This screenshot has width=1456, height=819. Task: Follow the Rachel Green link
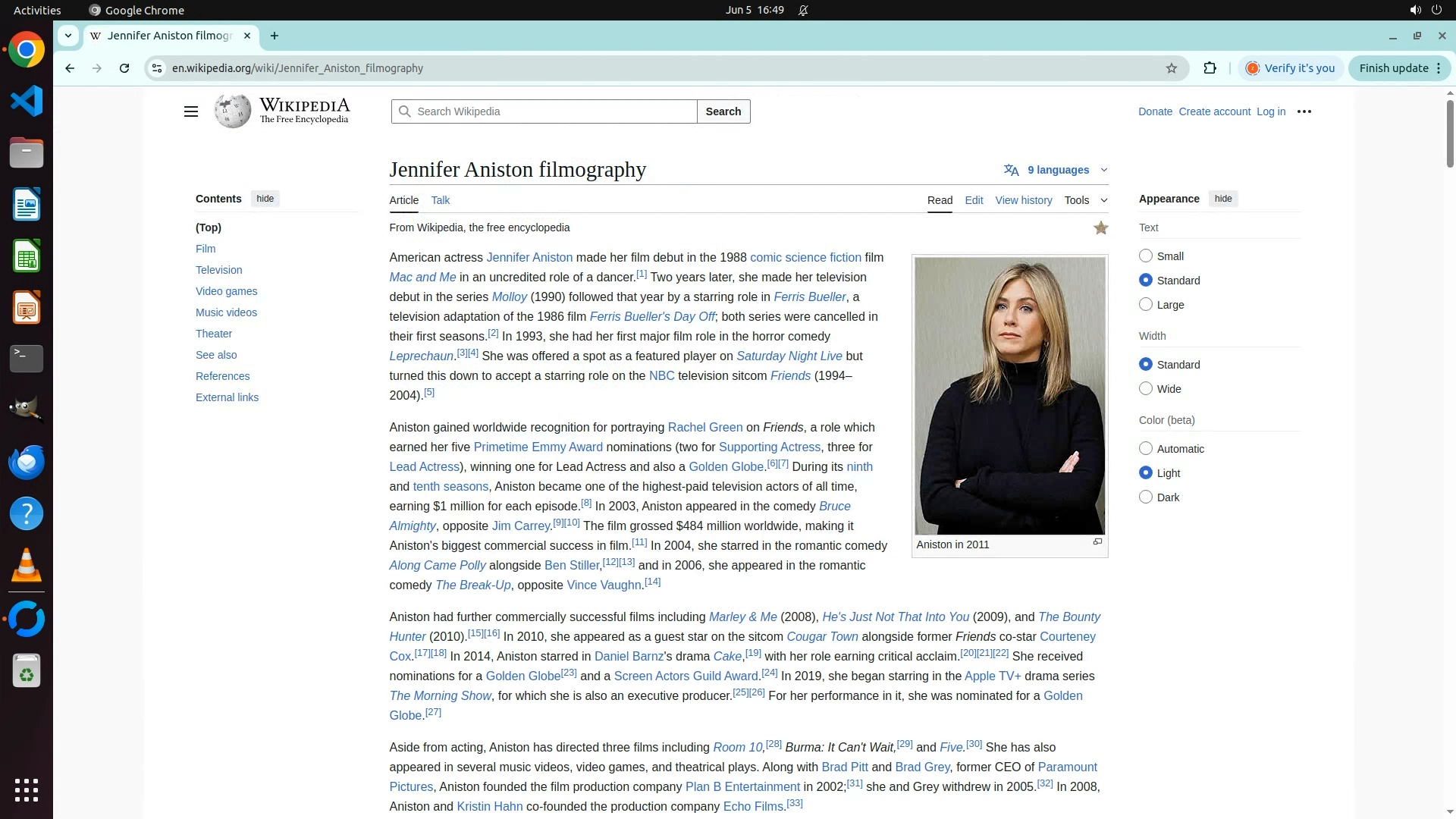[x=704, y=428]
